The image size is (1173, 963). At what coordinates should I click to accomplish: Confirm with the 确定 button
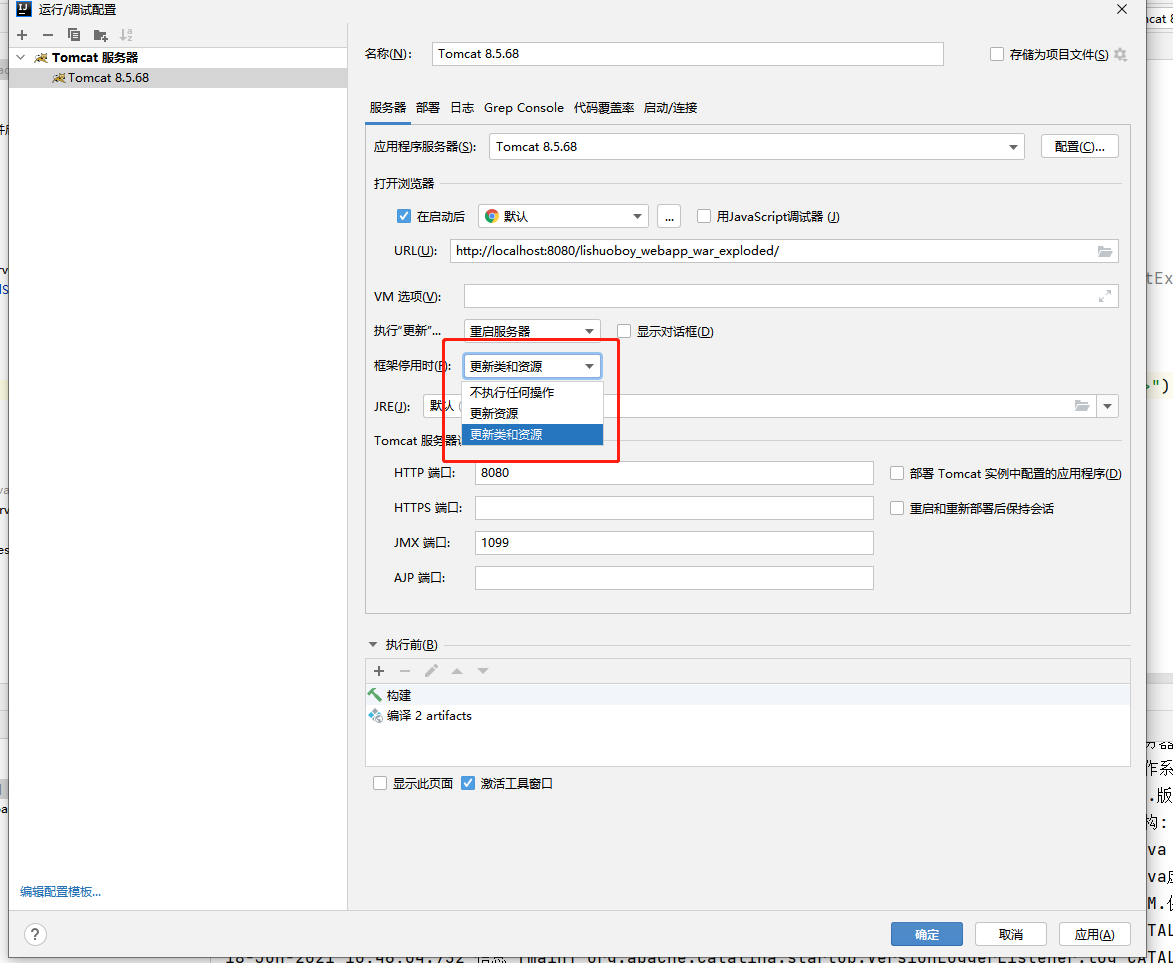(x=927, y=934)
